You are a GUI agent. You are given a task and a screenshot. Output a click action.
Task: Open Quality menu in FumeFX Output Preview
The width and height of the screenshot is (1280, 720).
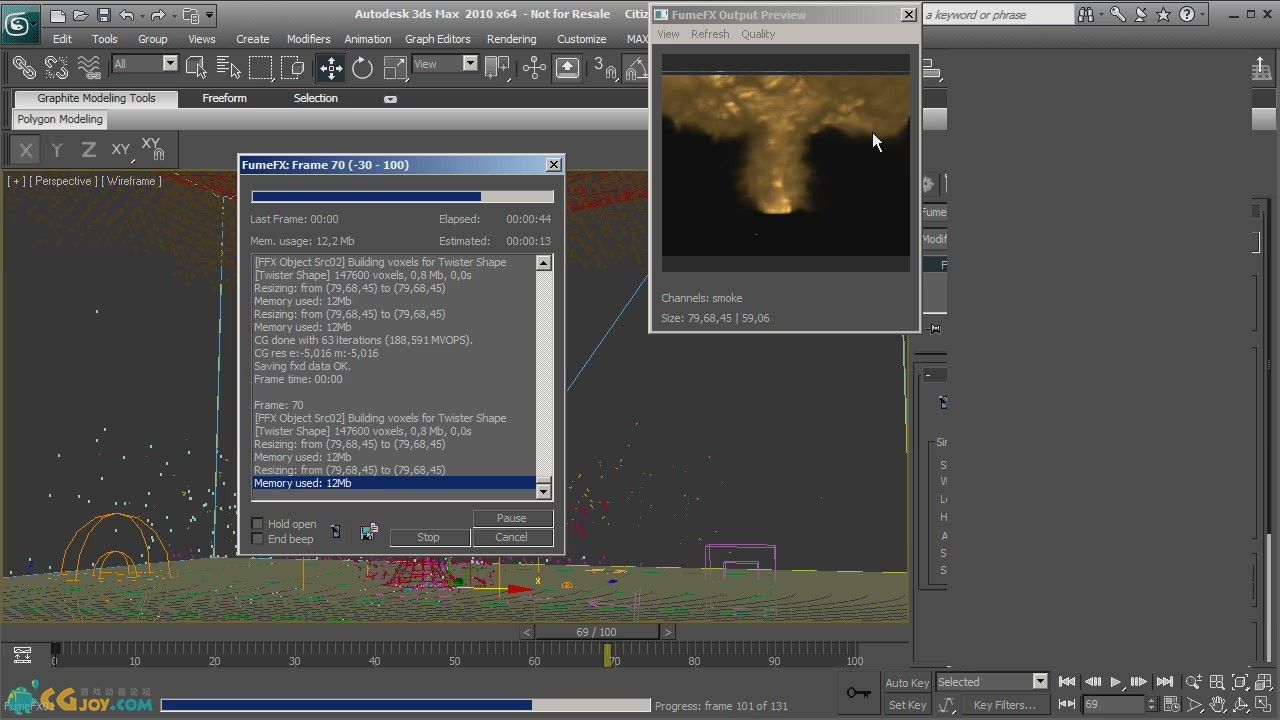coord(758,34)
